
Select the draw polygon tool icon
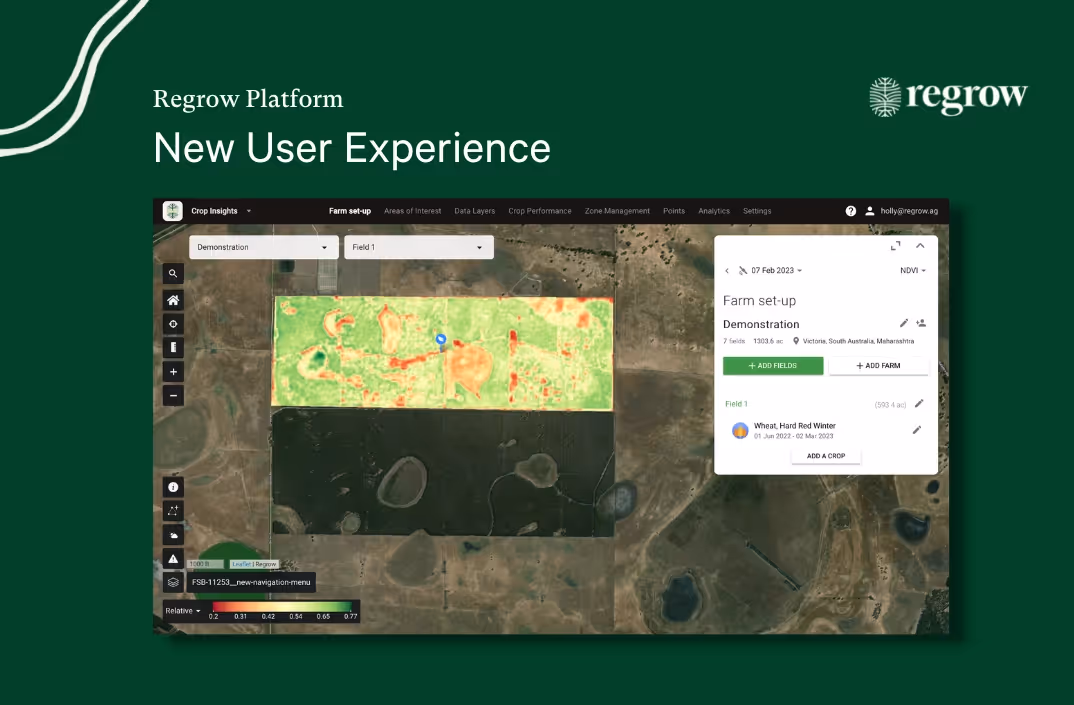pyautogui.click(x=173, y=510)
